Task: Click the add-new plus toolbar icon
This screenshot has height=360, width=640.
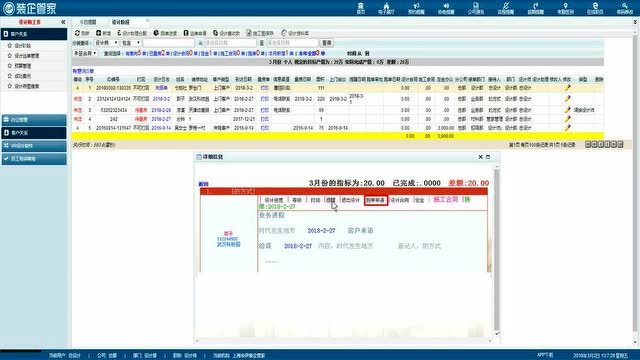Action: point(104,33)
